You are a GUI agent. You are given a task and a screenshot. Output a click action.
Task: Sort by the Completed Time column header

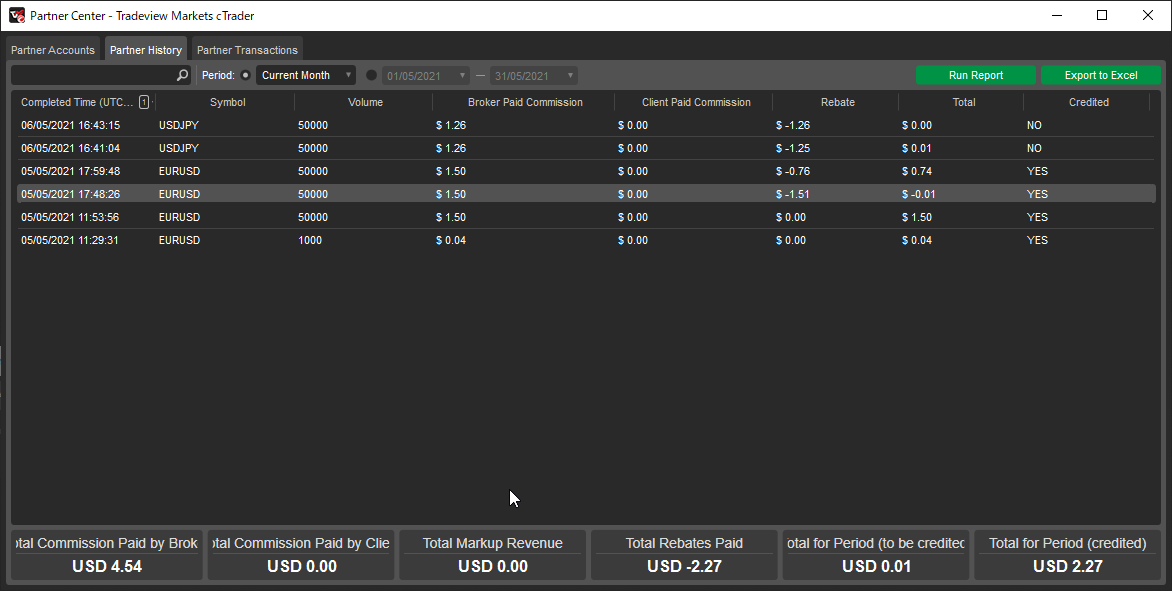coord(84,102)
